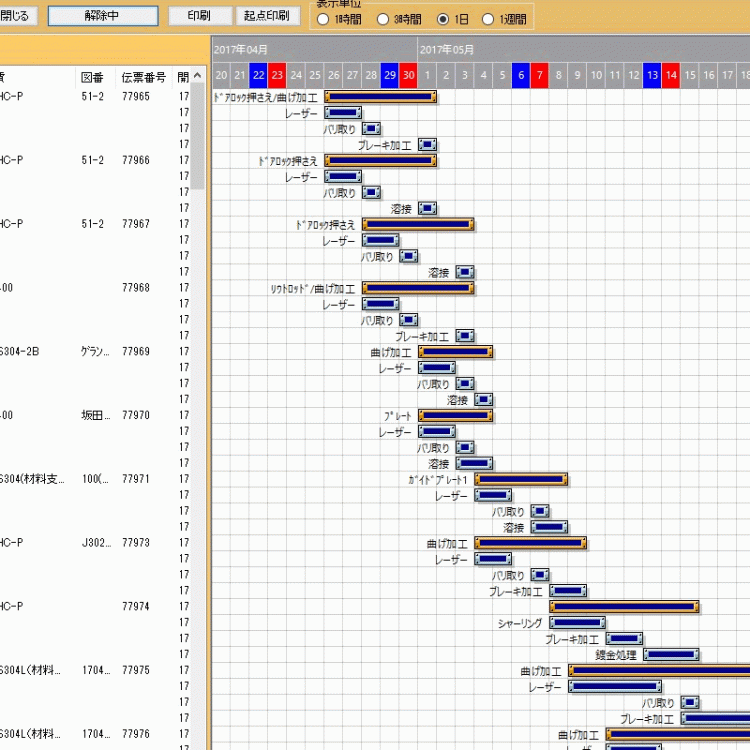Select the blue May 6 date cell
This screenshot has height=750, width=750.
click(521, 75)
